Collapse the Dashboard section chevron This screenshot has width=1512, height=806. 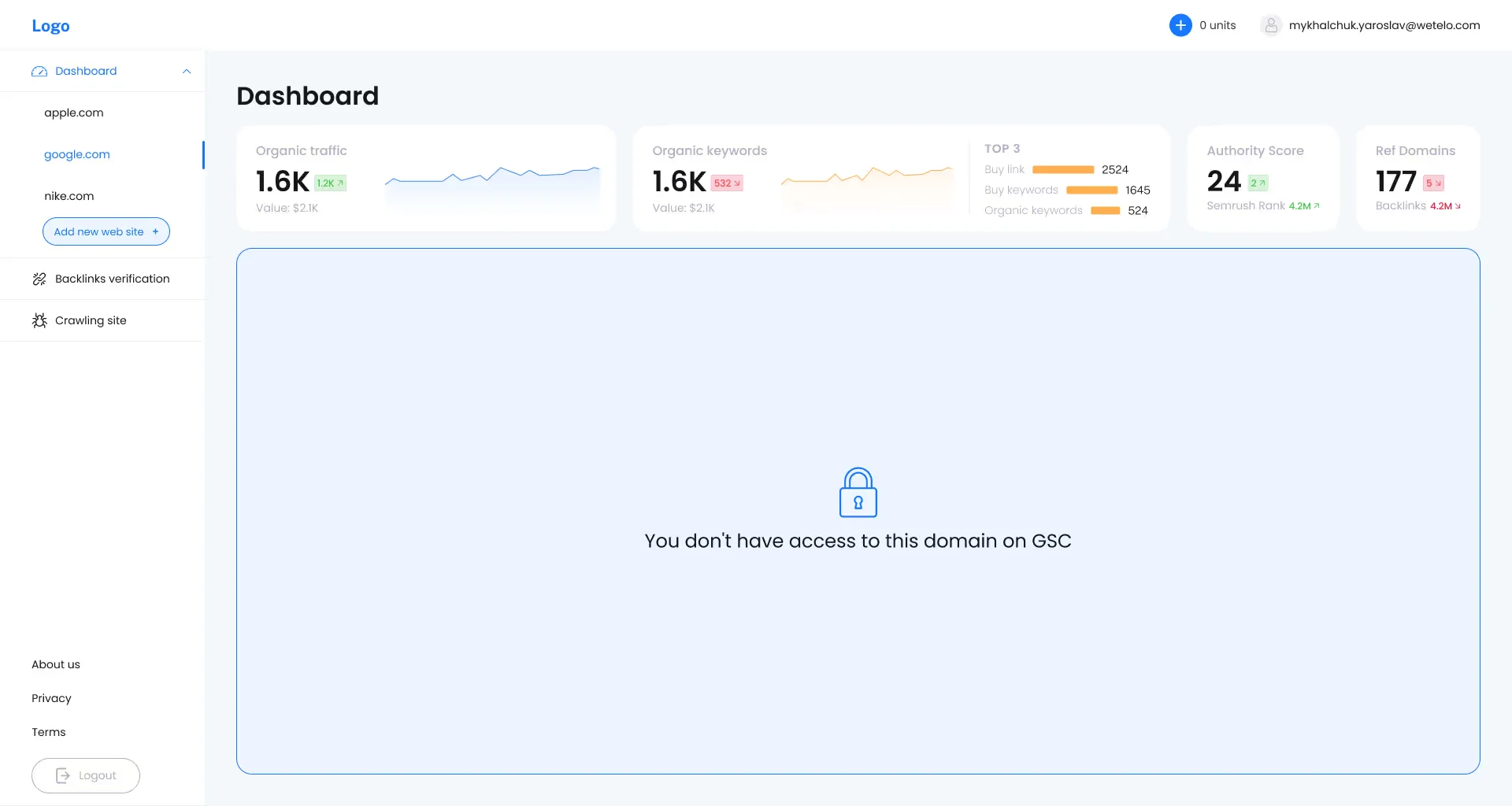coord(187,72)
